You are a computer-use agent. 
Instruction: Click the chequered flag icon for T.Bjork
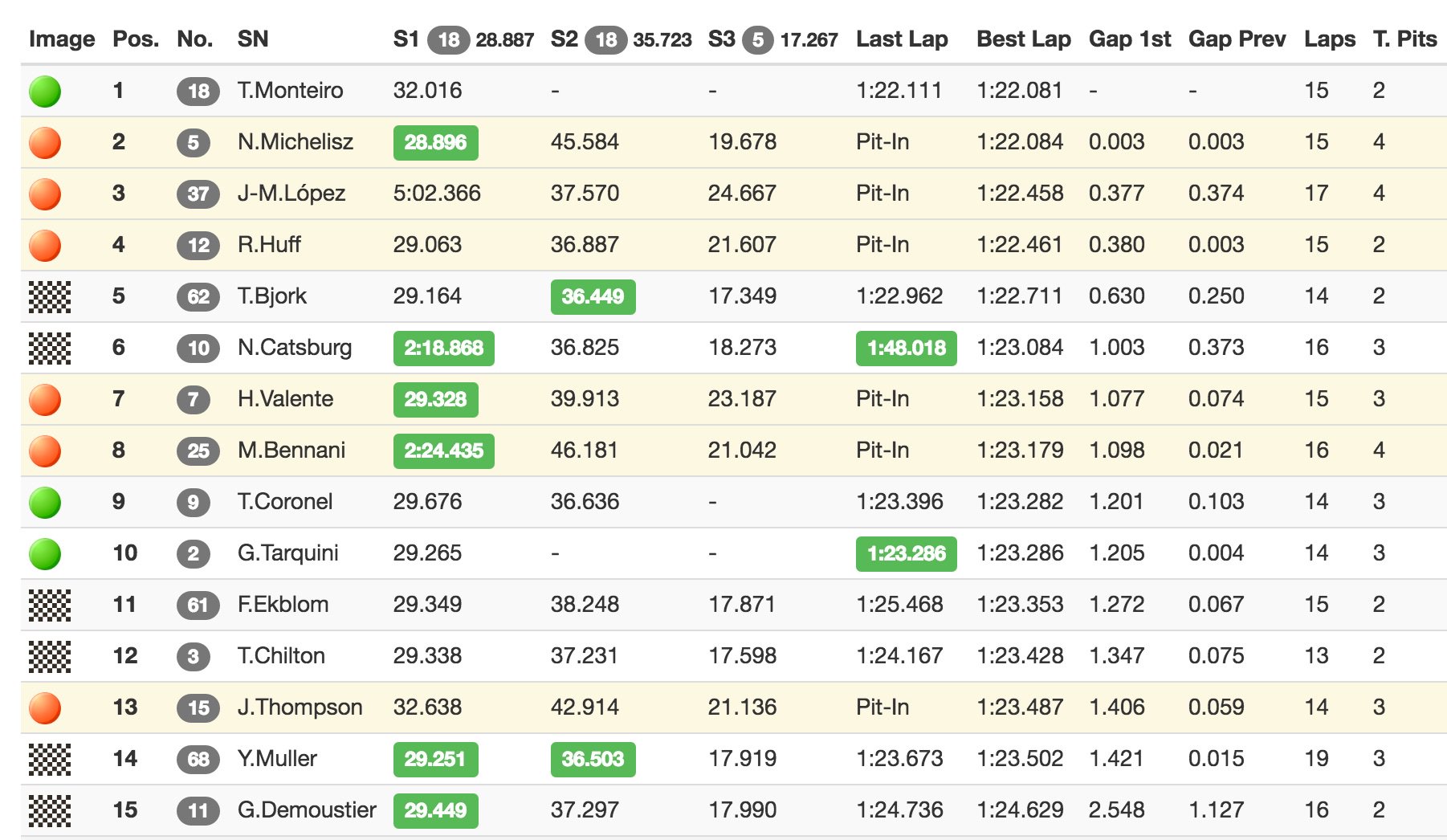50,296
